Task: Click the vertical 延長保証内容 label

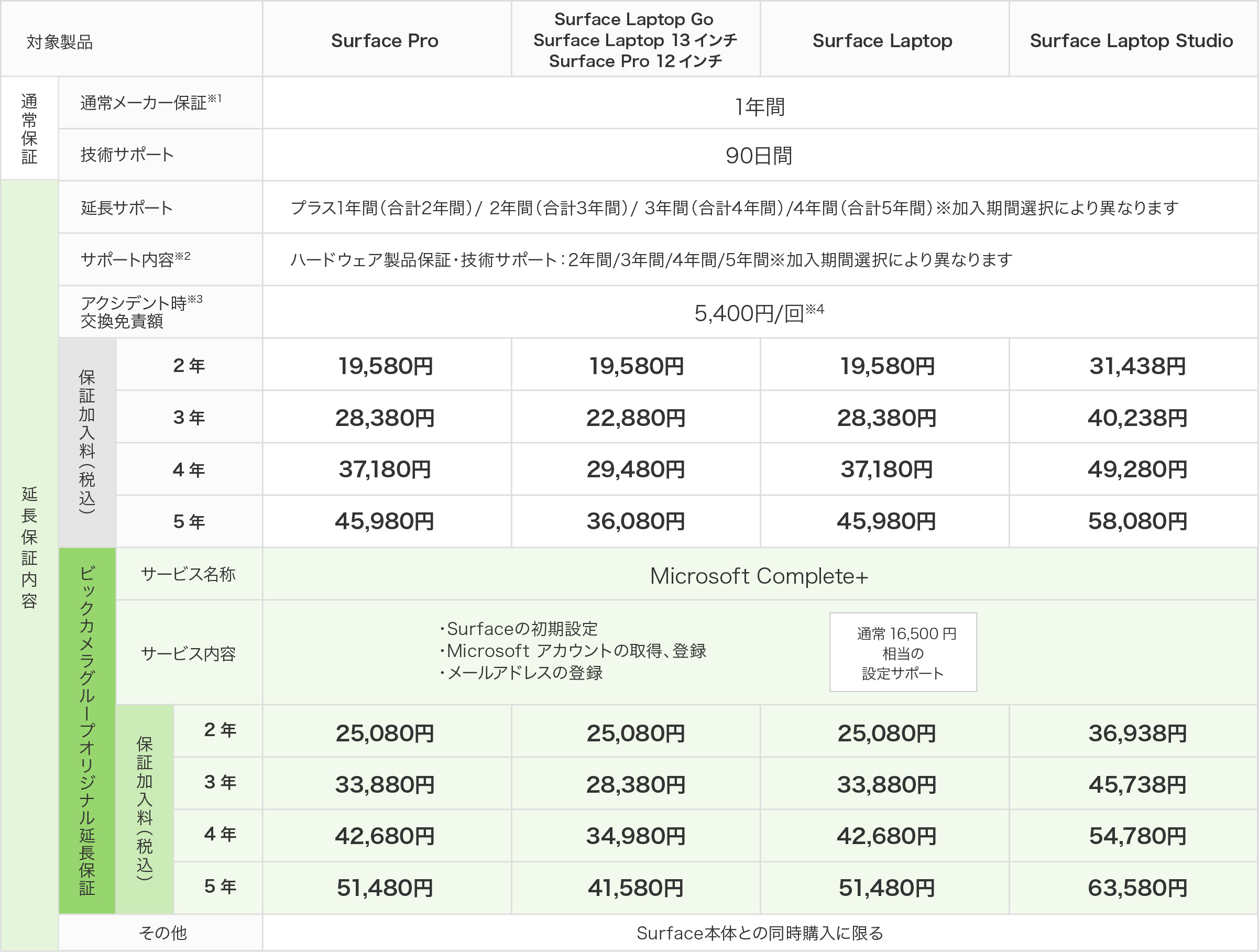Action: (x=29, y=548)
